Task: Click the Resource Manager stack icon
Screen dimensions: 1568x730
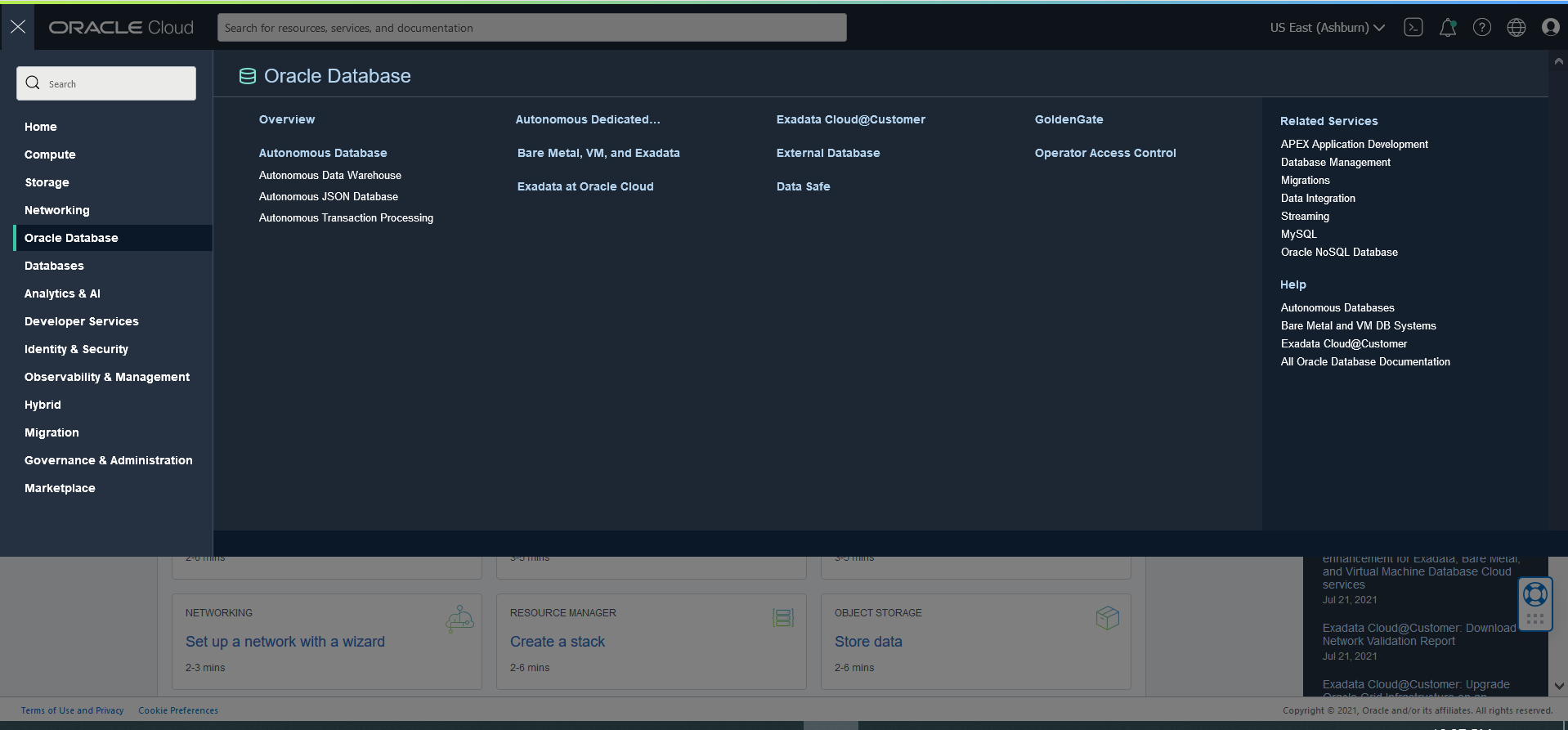Action: [x=783, y=618]
